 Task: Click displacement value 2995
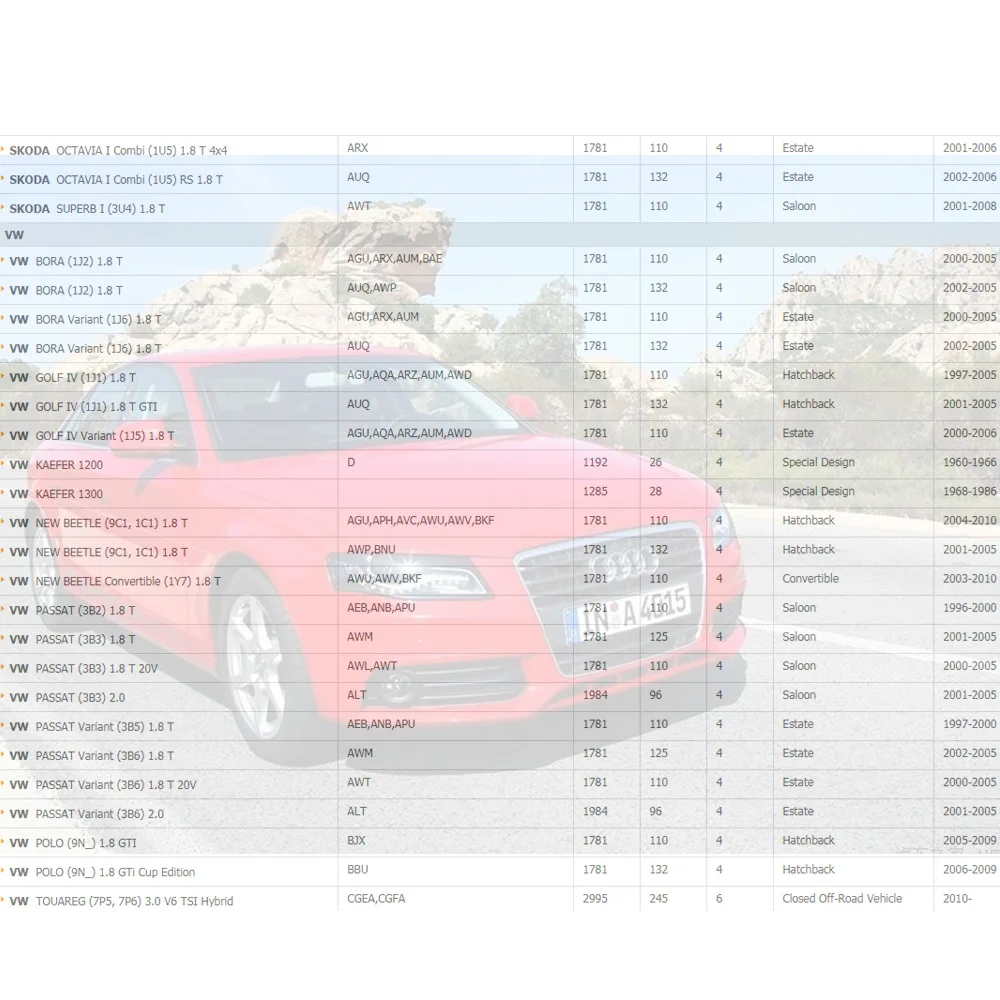(595, 899)
